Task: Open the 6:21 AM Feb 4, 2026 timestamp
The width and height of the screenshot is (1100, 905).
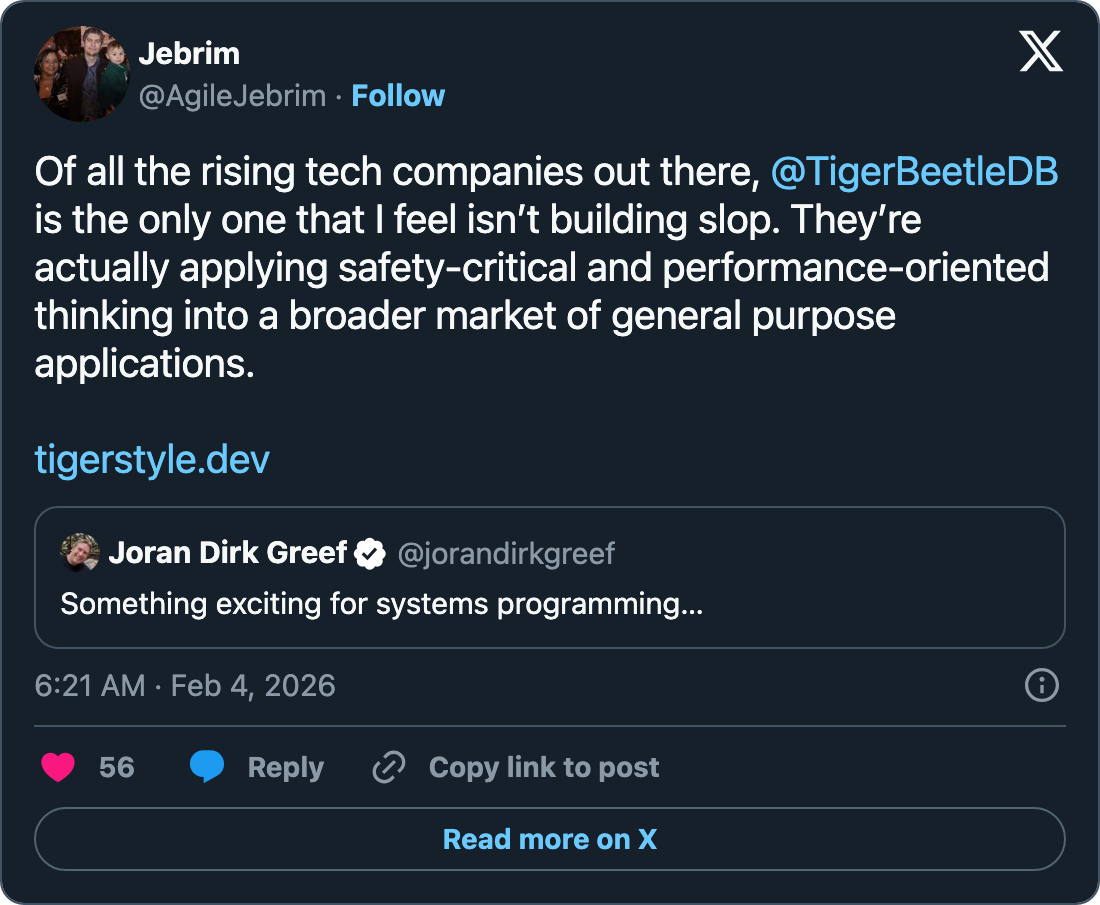Action: [x=185, y=686]
